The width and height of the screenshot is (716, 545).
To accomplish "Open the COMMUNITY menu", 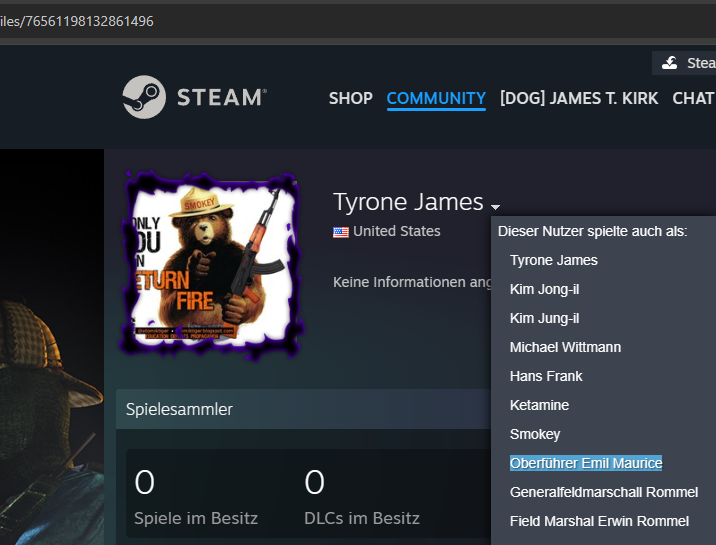I will 436,98.
